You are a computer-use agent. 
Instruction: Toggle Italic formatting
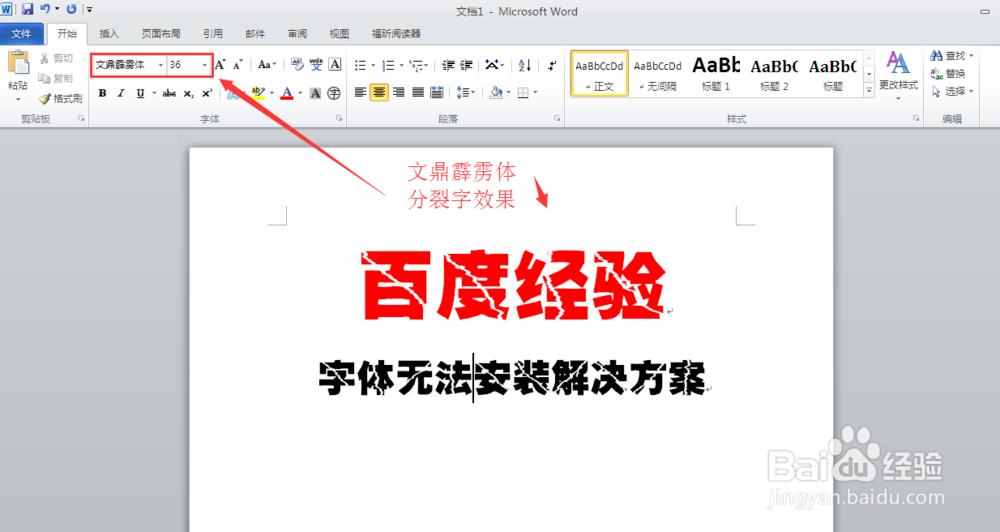[x=121, y=93]
